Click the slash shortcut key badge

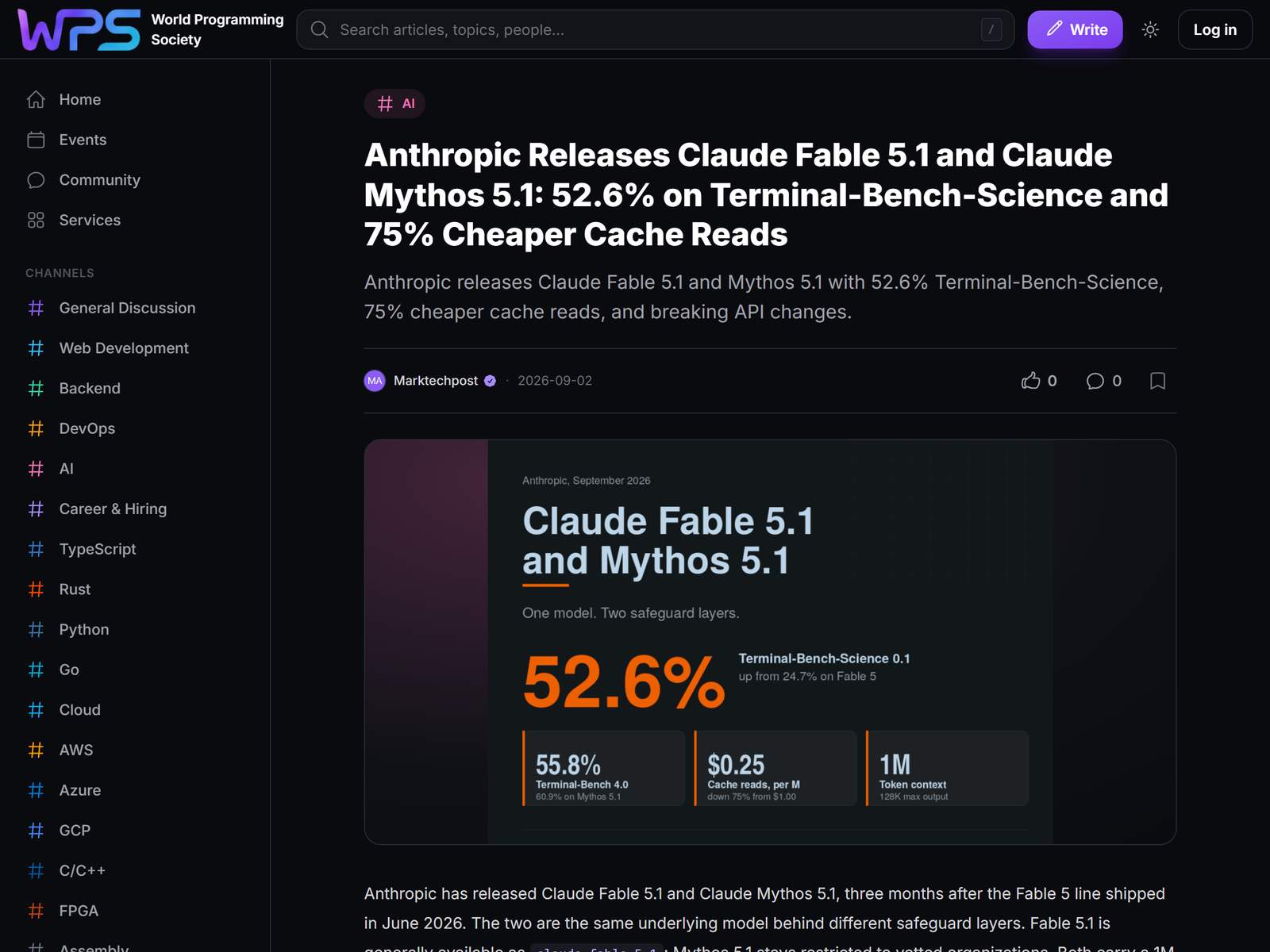click(x=991, y=30)
